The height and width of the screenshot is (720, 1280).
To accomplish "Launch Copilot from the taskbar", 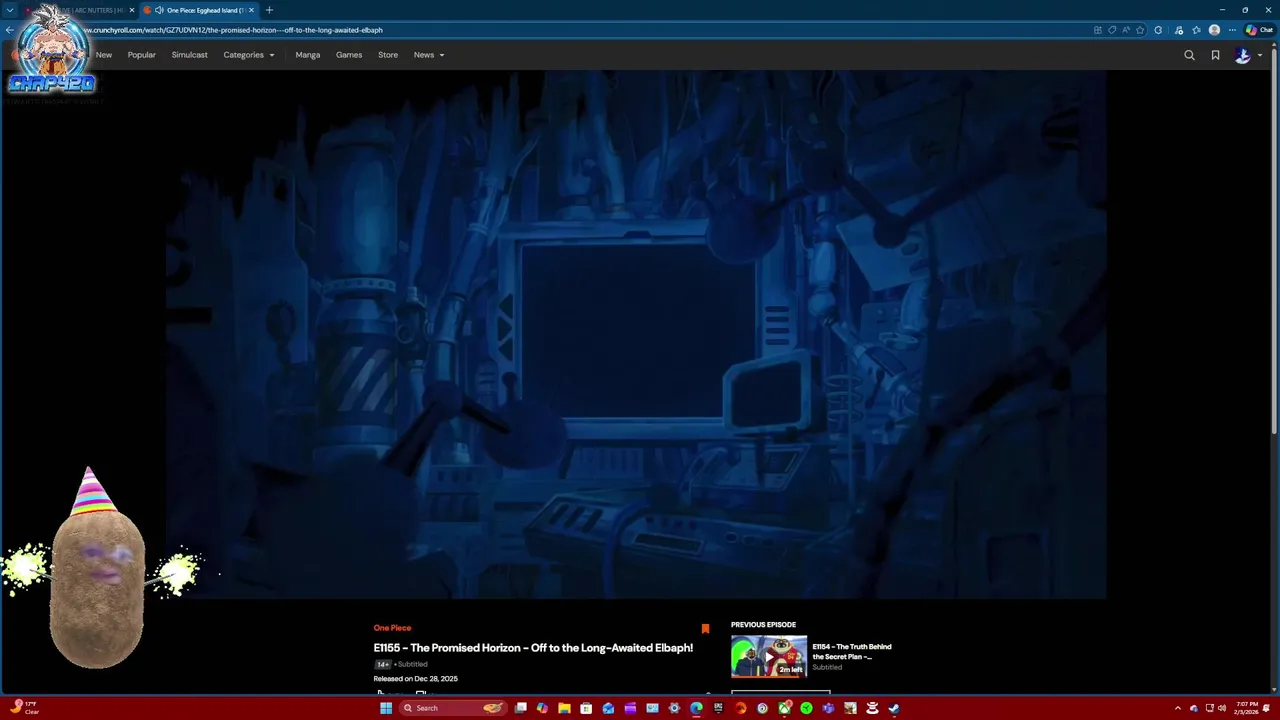I will 542,708.
